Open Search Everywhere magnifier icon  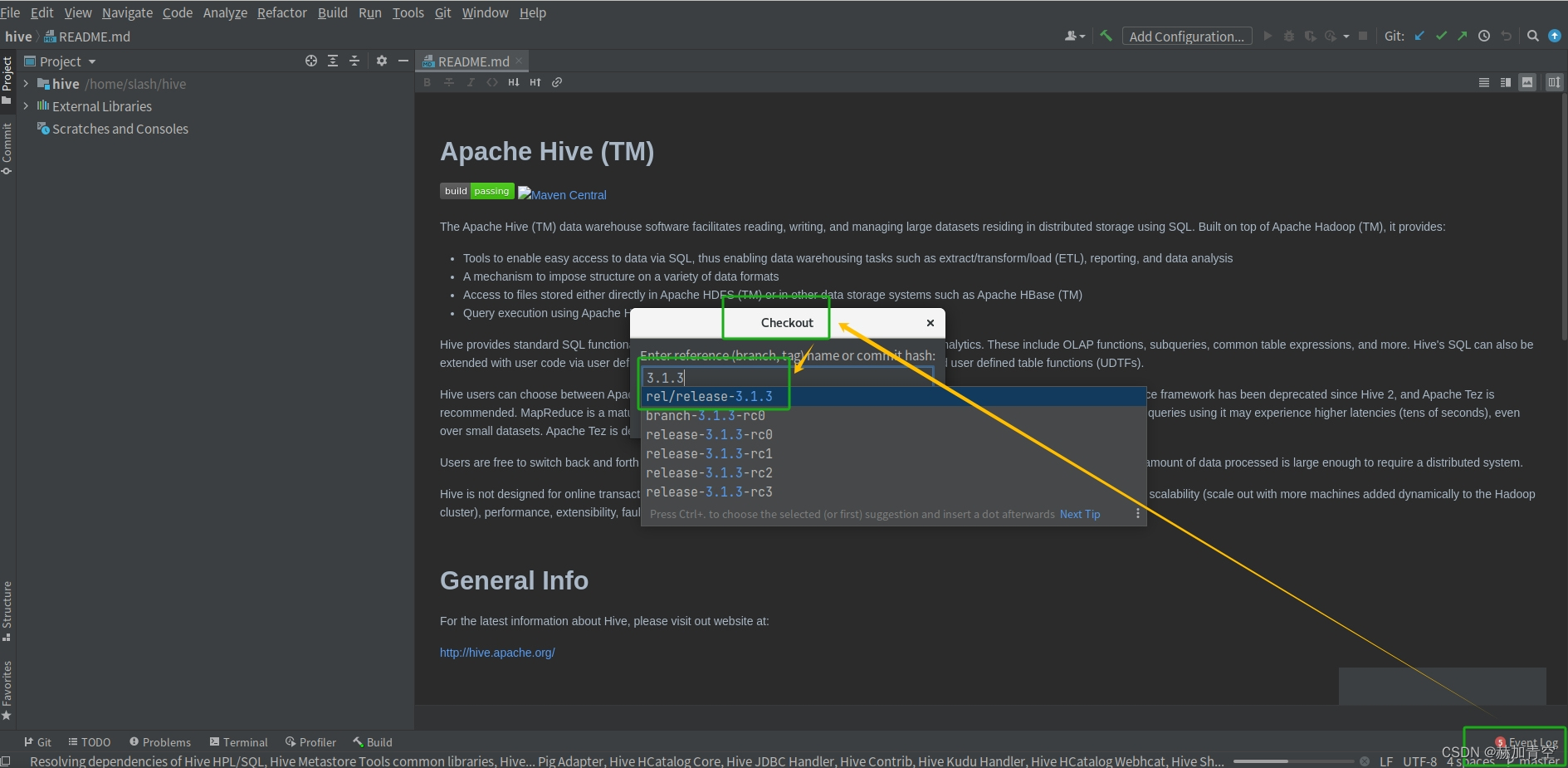1533,36
